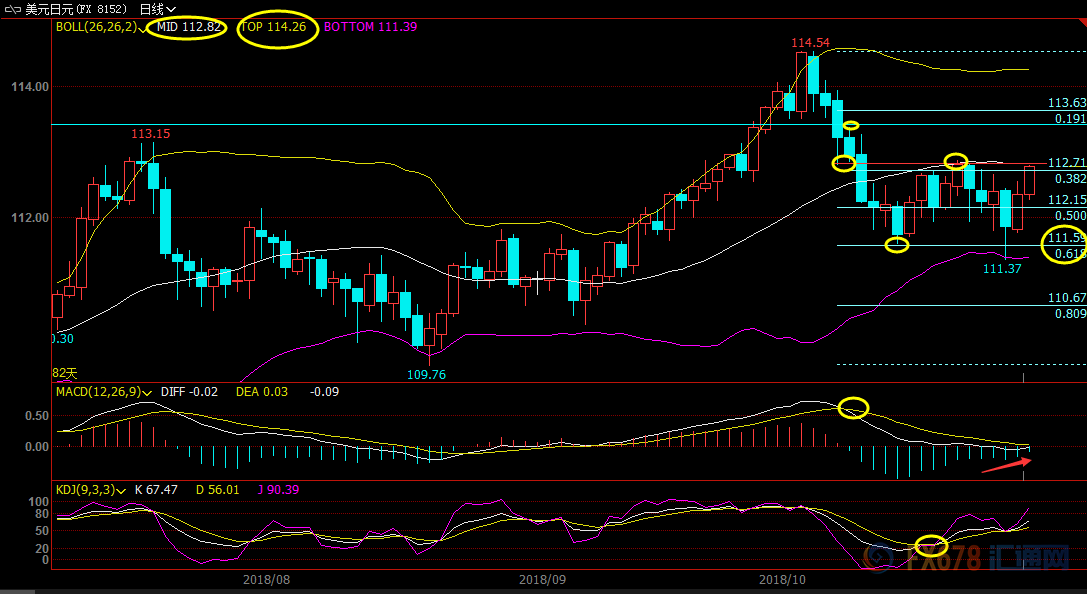Screen dimensions: 1087x594
Task: Click the D 56.01 KDJ value
Action: pyautogui.click(x=218, y=490)
